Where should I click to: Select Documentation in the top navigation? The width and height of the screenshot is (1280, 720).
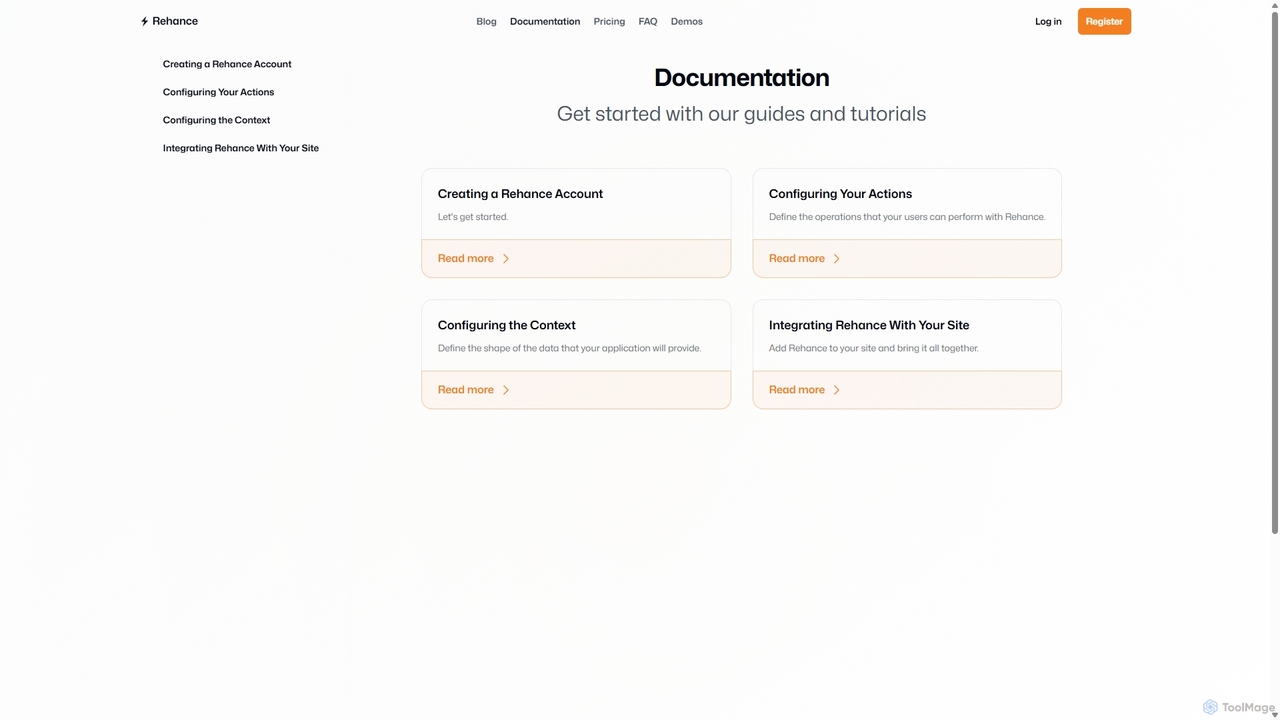pos(545,21)
